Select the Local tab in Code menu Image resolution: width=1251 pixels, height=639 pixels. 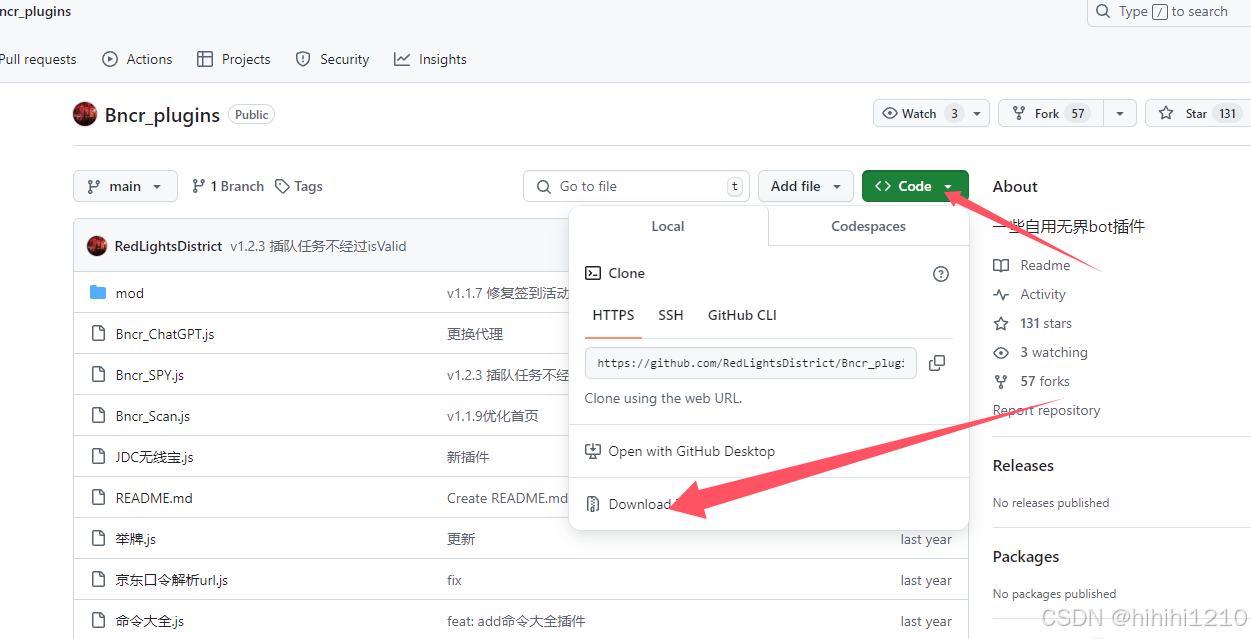(668, 226)
